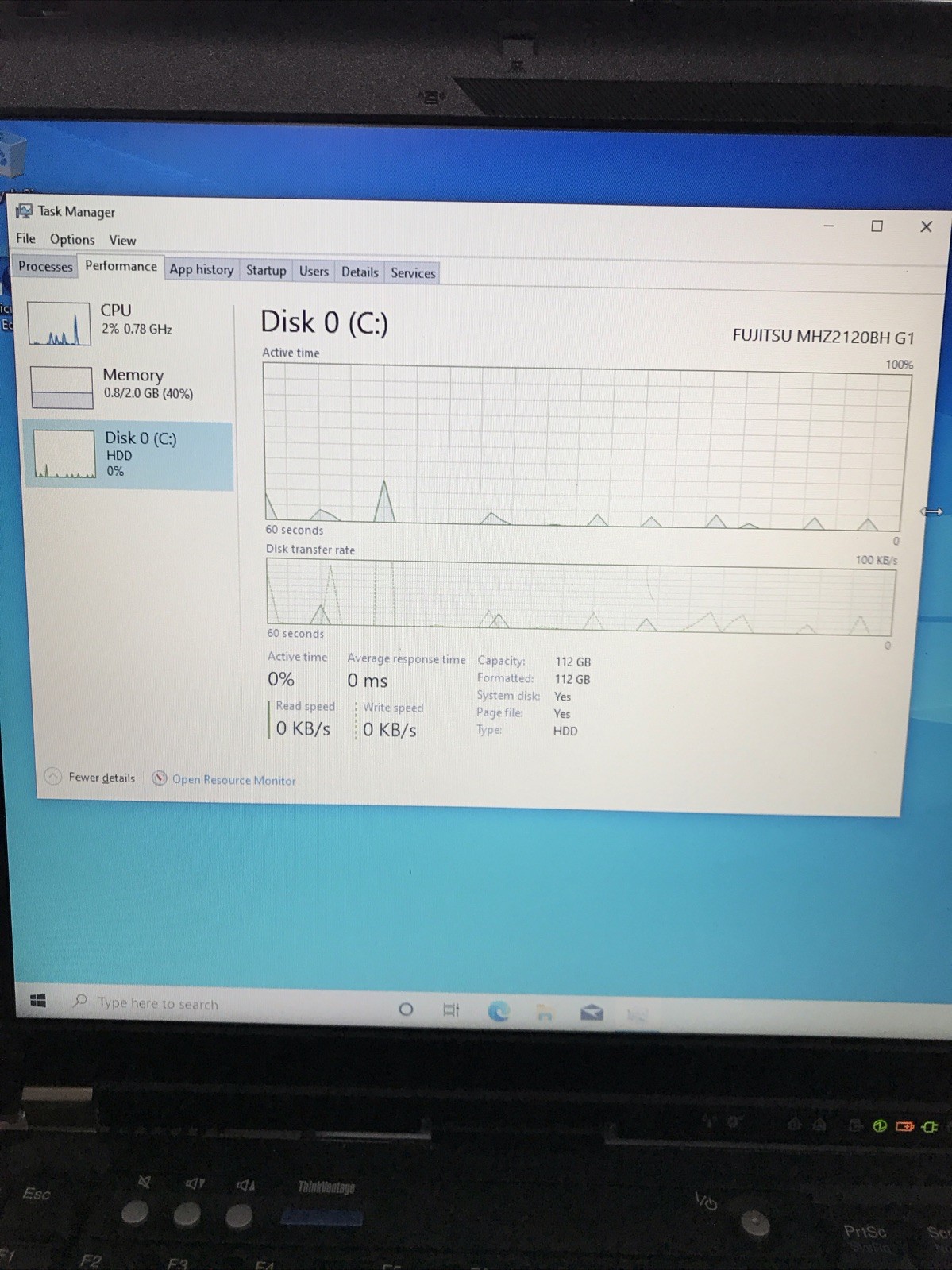Click Fewer details
The height and width of the screenshot is (1270, 952).
tap(102, 778)
